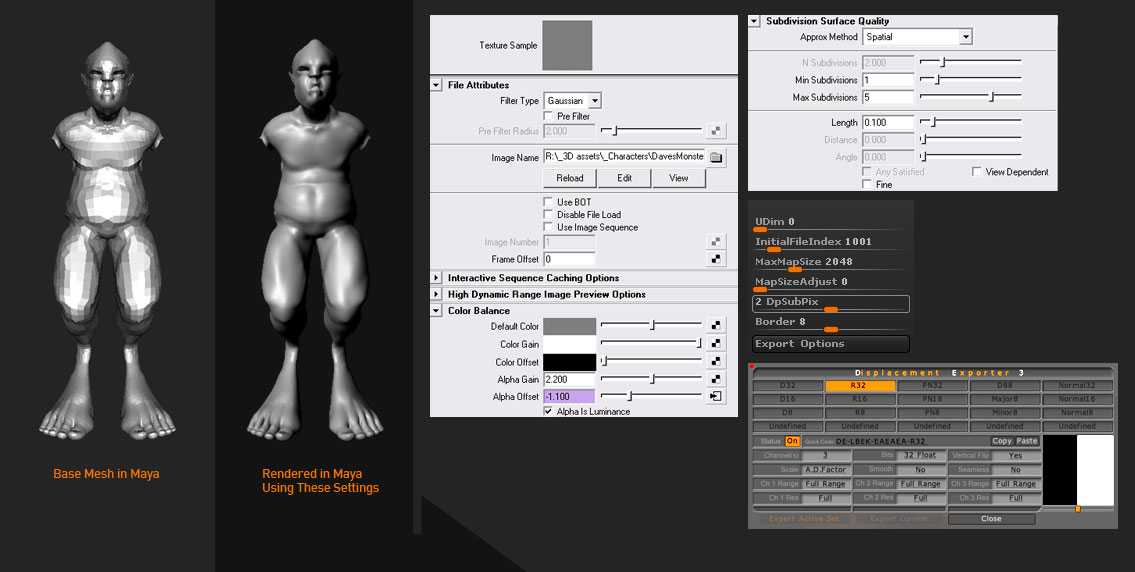Open the folder browser beside Image Name
The width and height of the screenshot is (1135, 572).
coord(716,157)
